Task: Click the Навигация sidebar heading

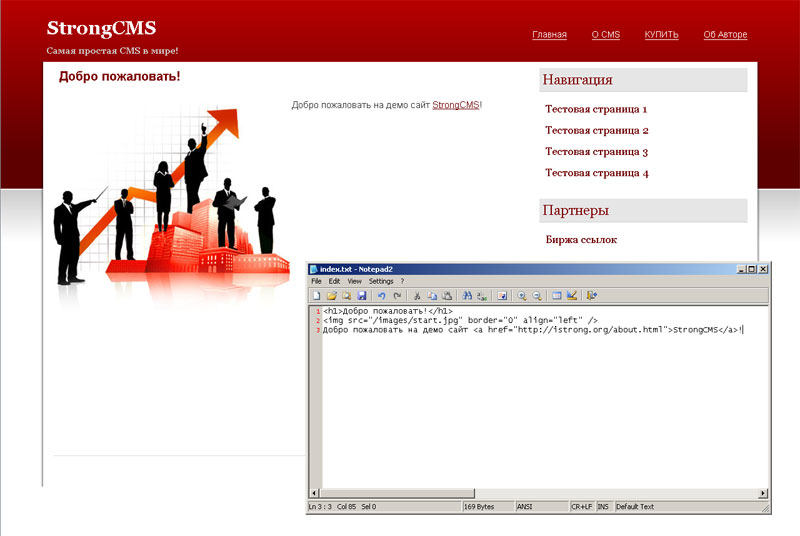Action: [x=577, y=80]
